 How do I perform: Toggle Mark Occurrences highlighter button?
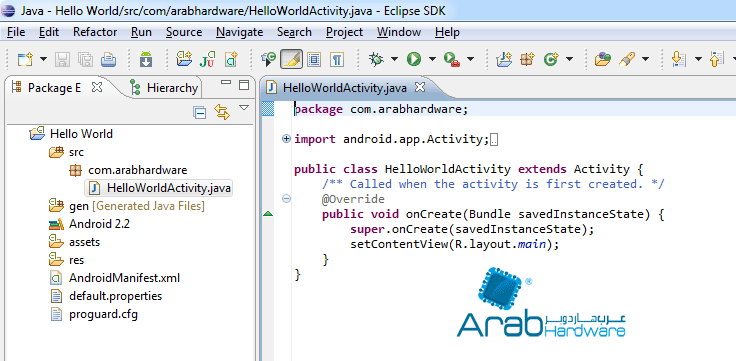pos(291,59)
